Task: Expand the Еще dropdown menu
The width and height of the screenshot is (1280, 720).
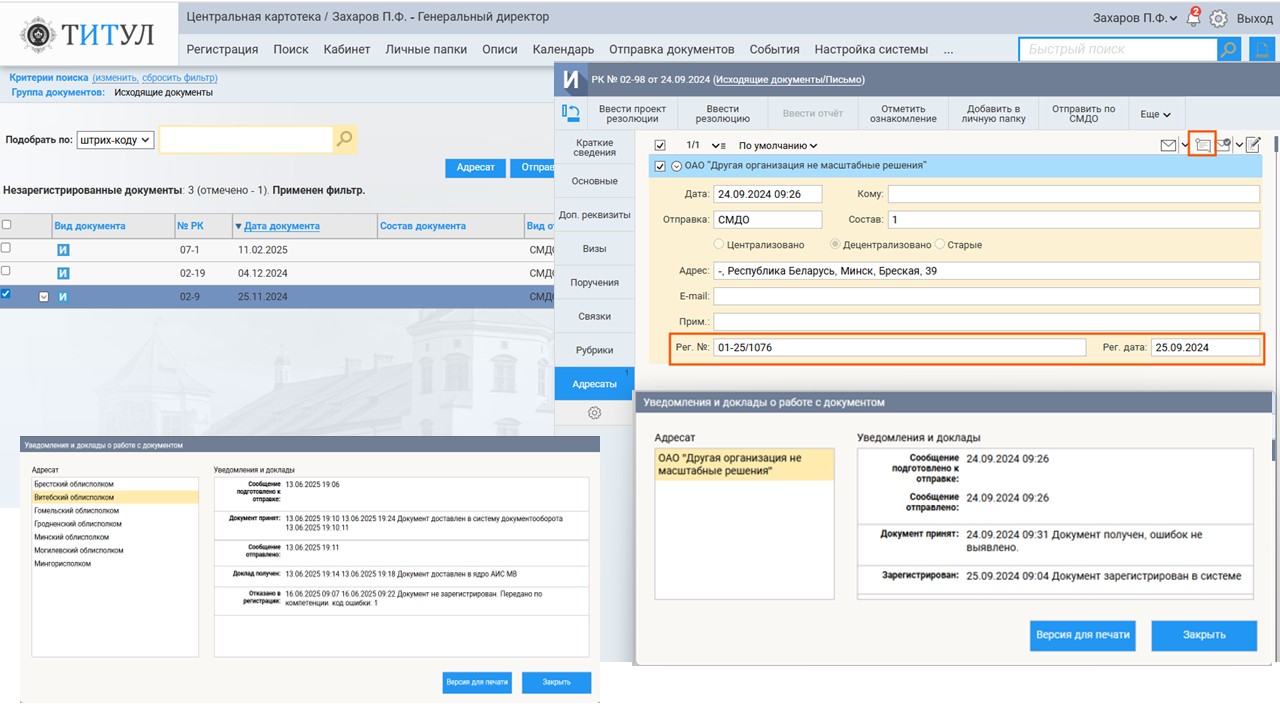Action: pyautogui.click(x=1155, y=115)
